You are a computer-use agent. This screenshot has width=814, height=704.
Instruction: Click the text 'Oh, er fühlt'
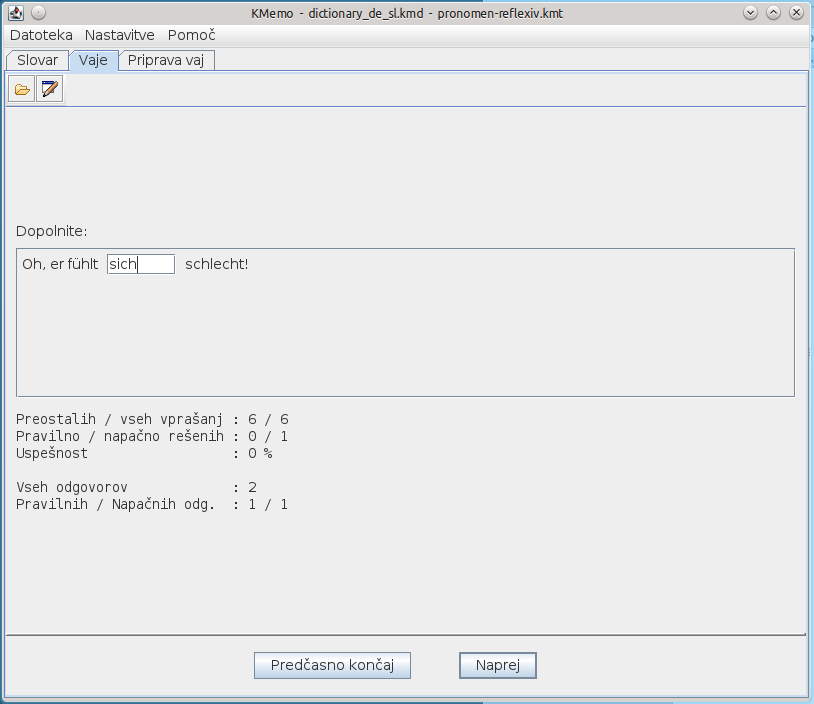tap(60, 264)
